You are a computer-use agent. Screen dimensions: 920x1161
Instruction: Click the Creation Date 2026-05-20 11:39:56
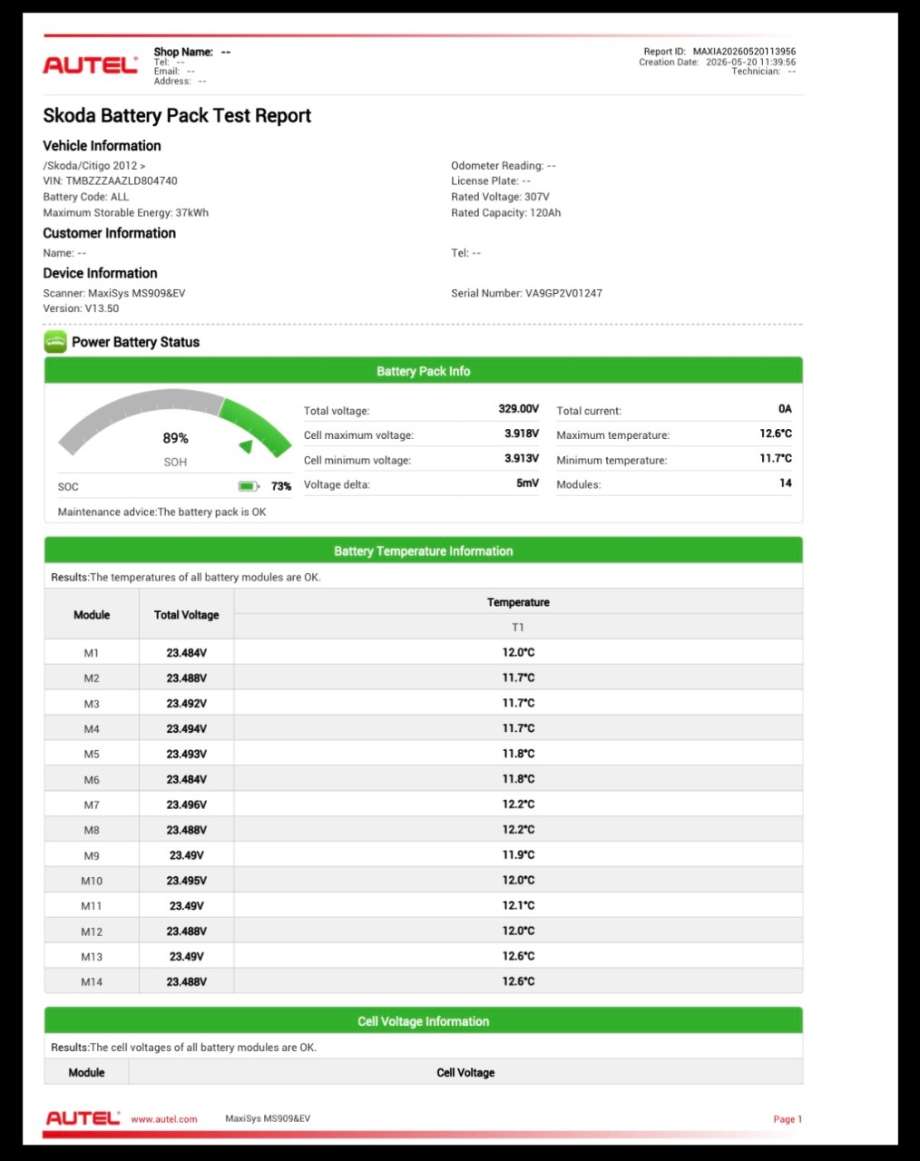point(717,62)
